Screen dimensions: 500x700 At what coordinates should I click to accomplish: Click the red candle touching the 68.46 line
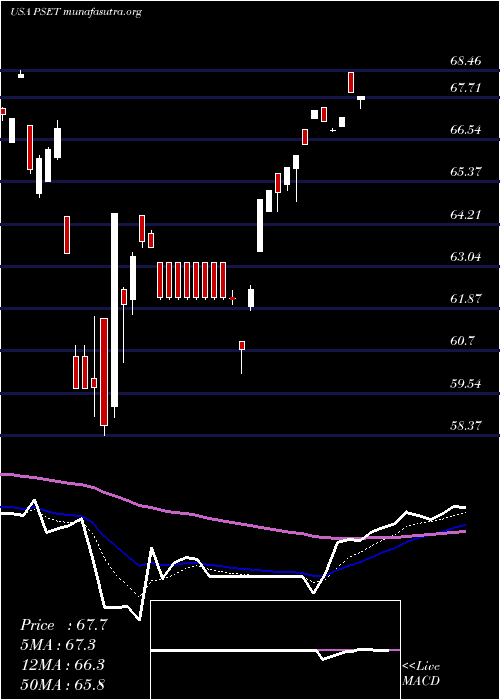[x=351, y=82]
